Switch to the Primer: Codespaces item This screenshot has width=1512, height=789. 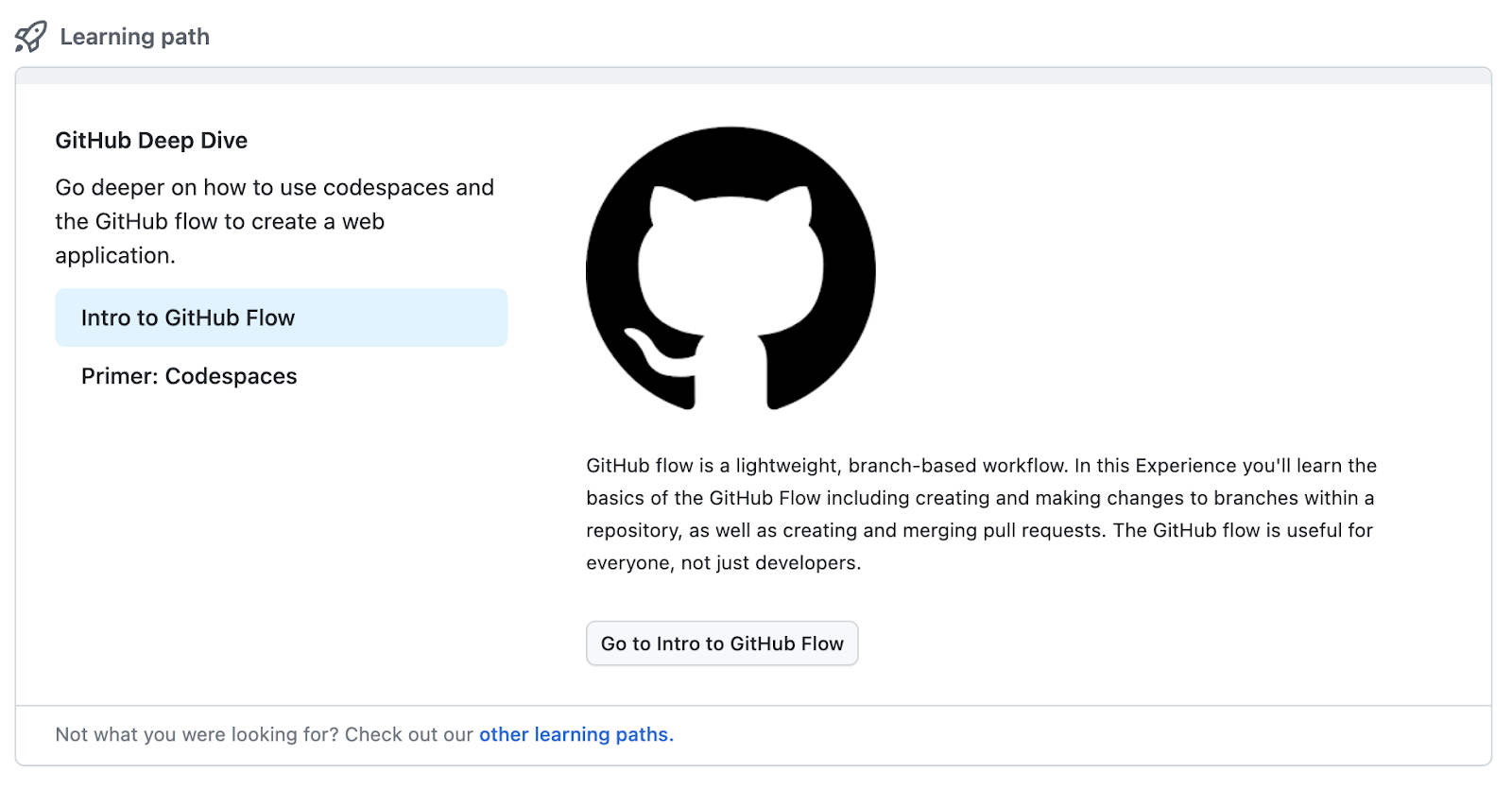click(x=189, y=376)
